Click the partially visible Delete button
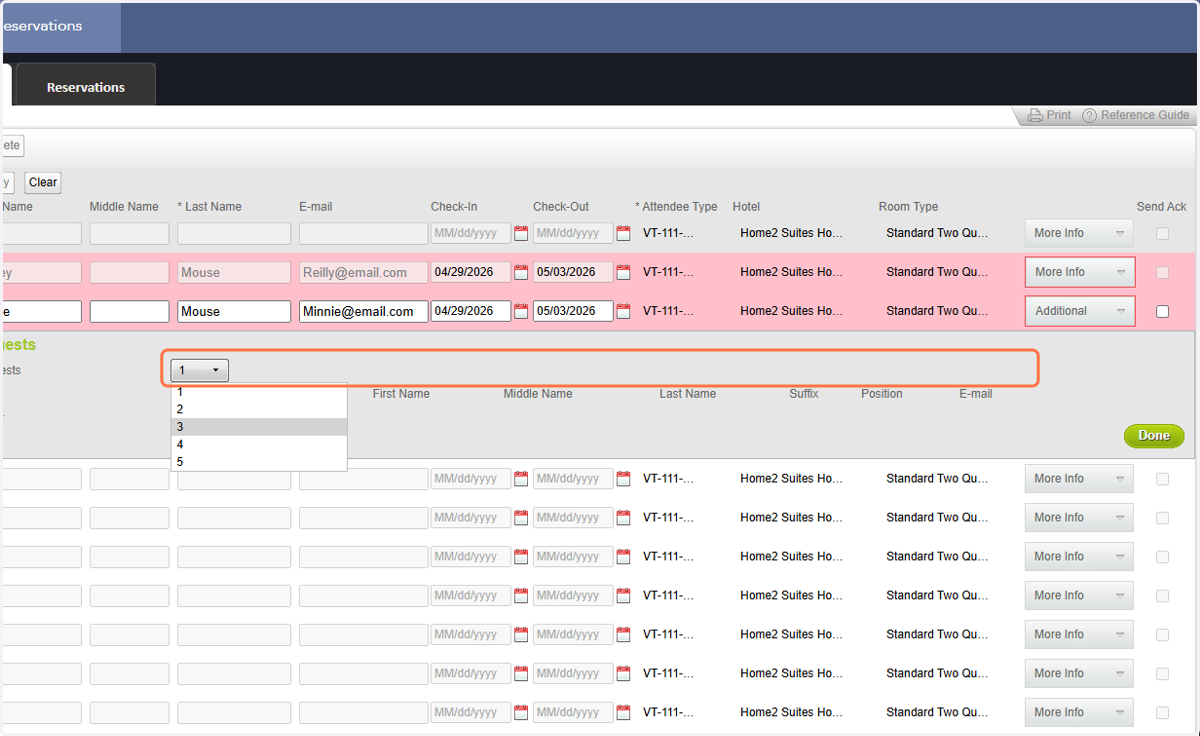Viewport: 1200px width, 736px height. click(11, 146)
